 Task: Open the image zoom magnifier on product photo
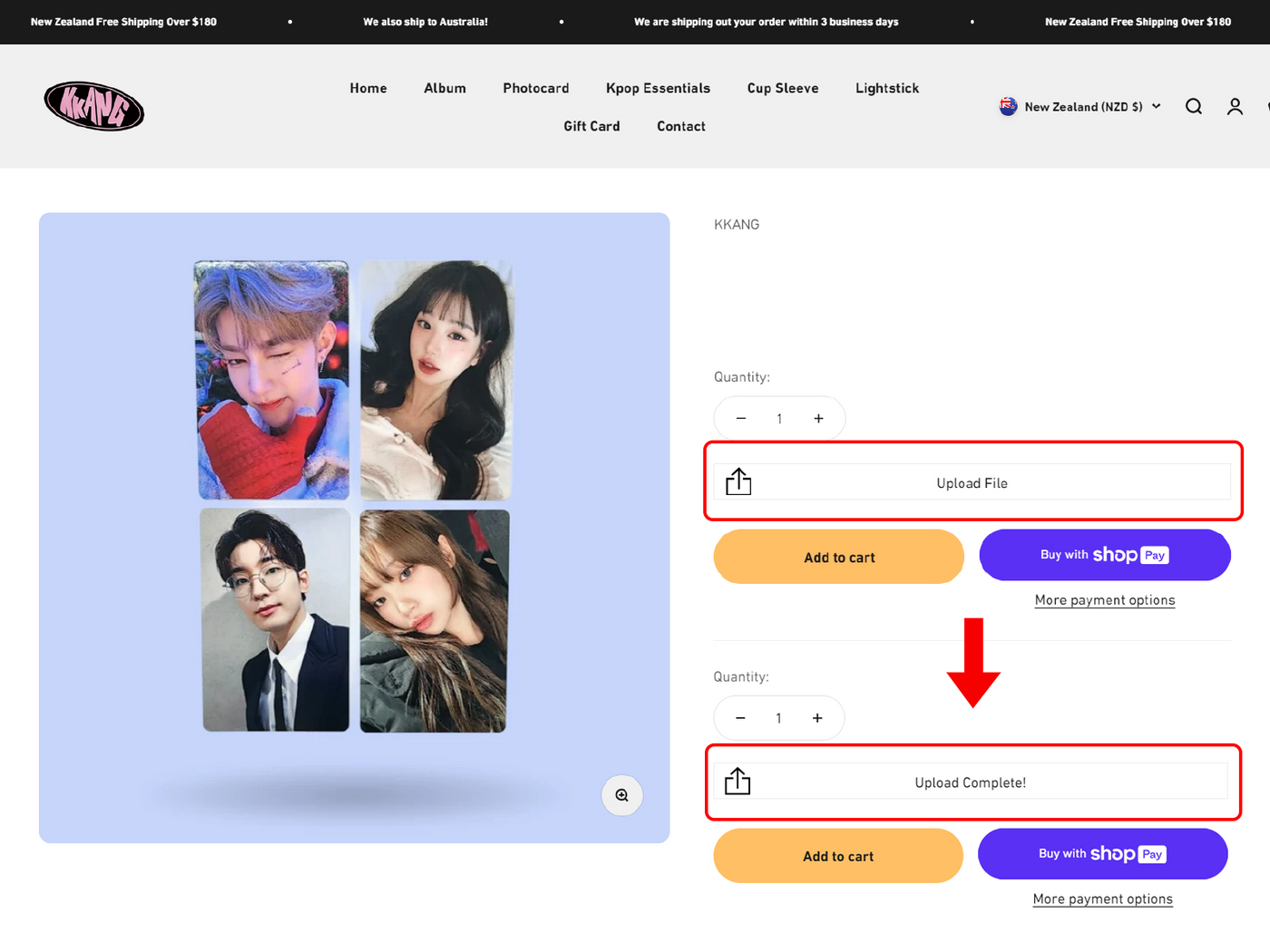[621, 794]
